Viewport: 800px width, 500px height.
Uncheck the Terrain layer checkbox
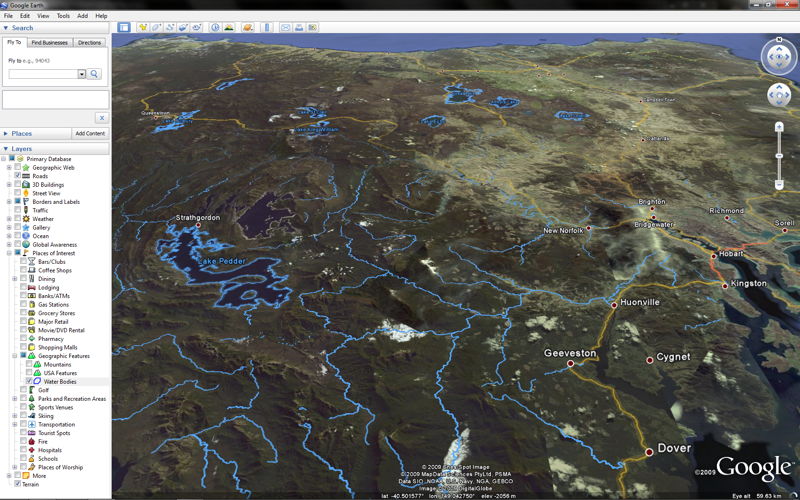(x=18, y=484)
